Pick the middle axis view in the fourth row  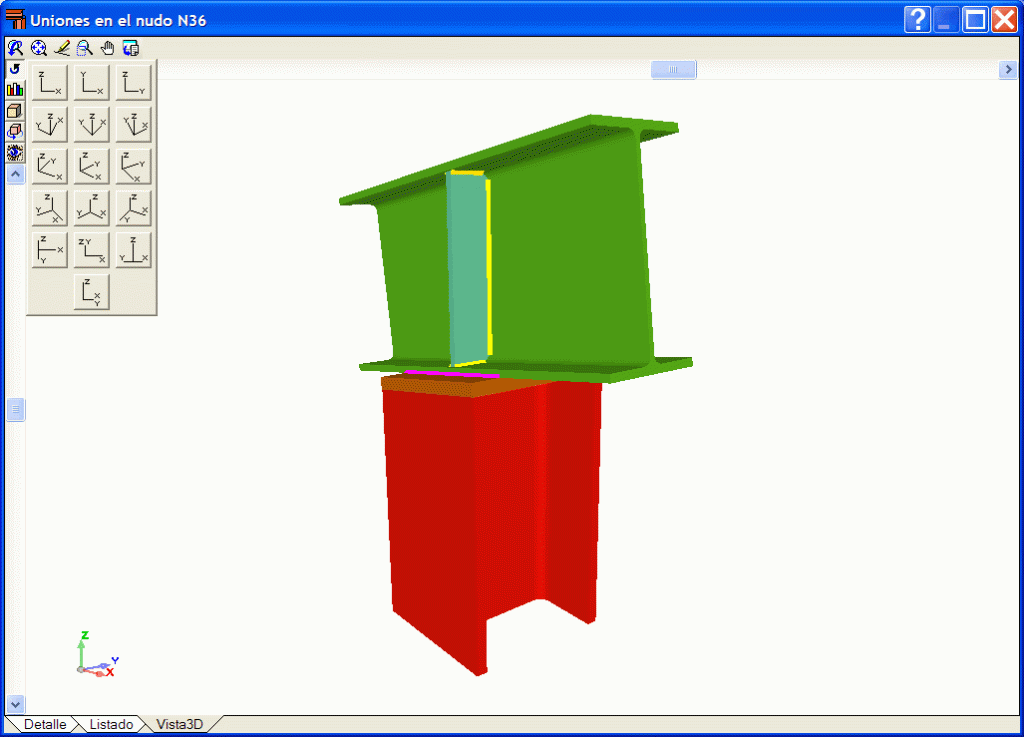coord(91,208)
